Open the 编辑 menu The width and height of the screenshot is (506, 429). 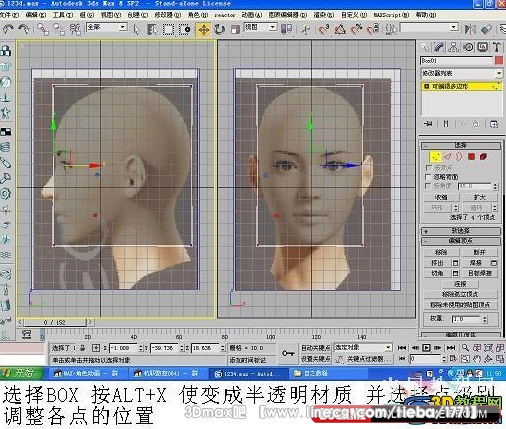point(36,15)
